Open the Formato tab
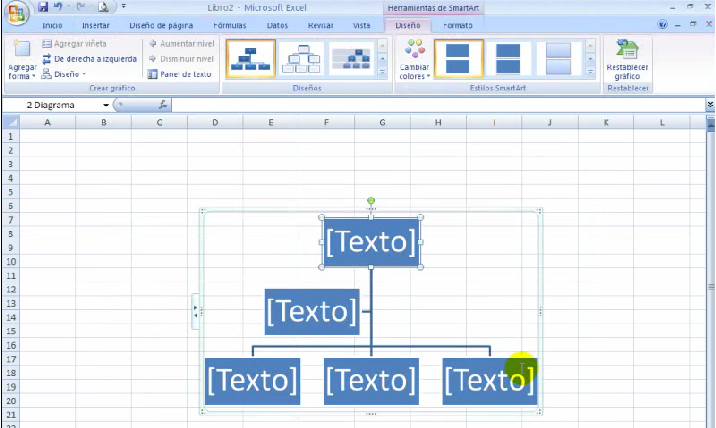Viewport: 716px width, 428px height. 458,24
